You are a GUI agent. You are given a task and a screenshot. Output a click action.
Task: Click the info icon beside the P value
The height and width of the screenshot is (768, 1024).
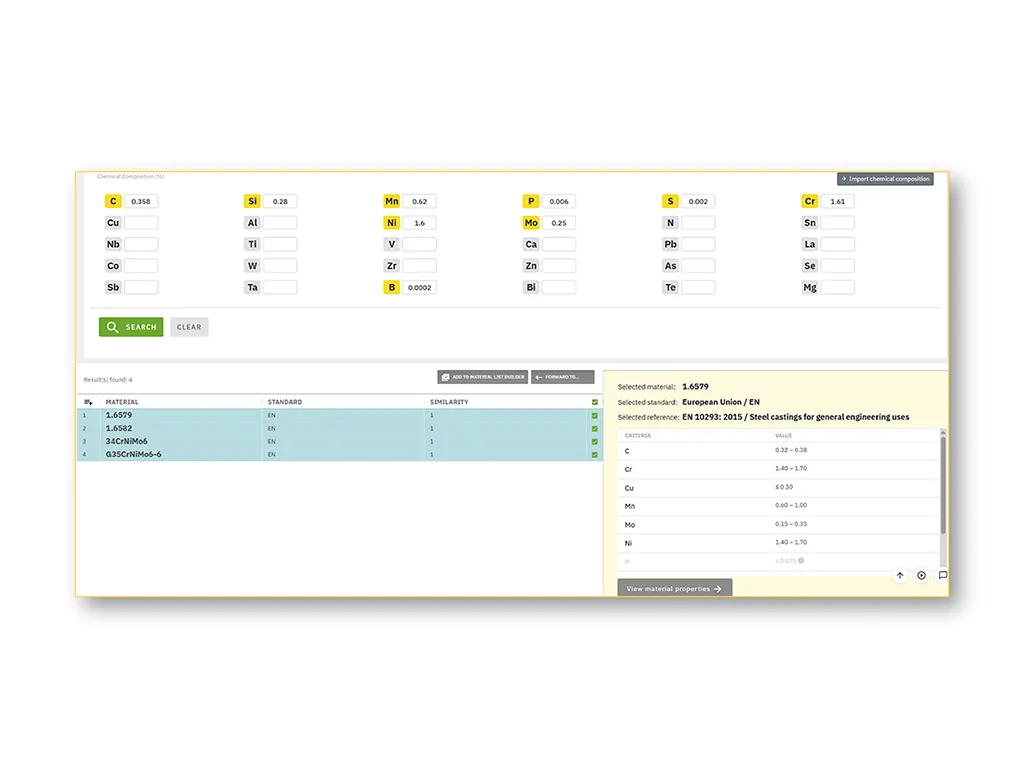[801, 560]
